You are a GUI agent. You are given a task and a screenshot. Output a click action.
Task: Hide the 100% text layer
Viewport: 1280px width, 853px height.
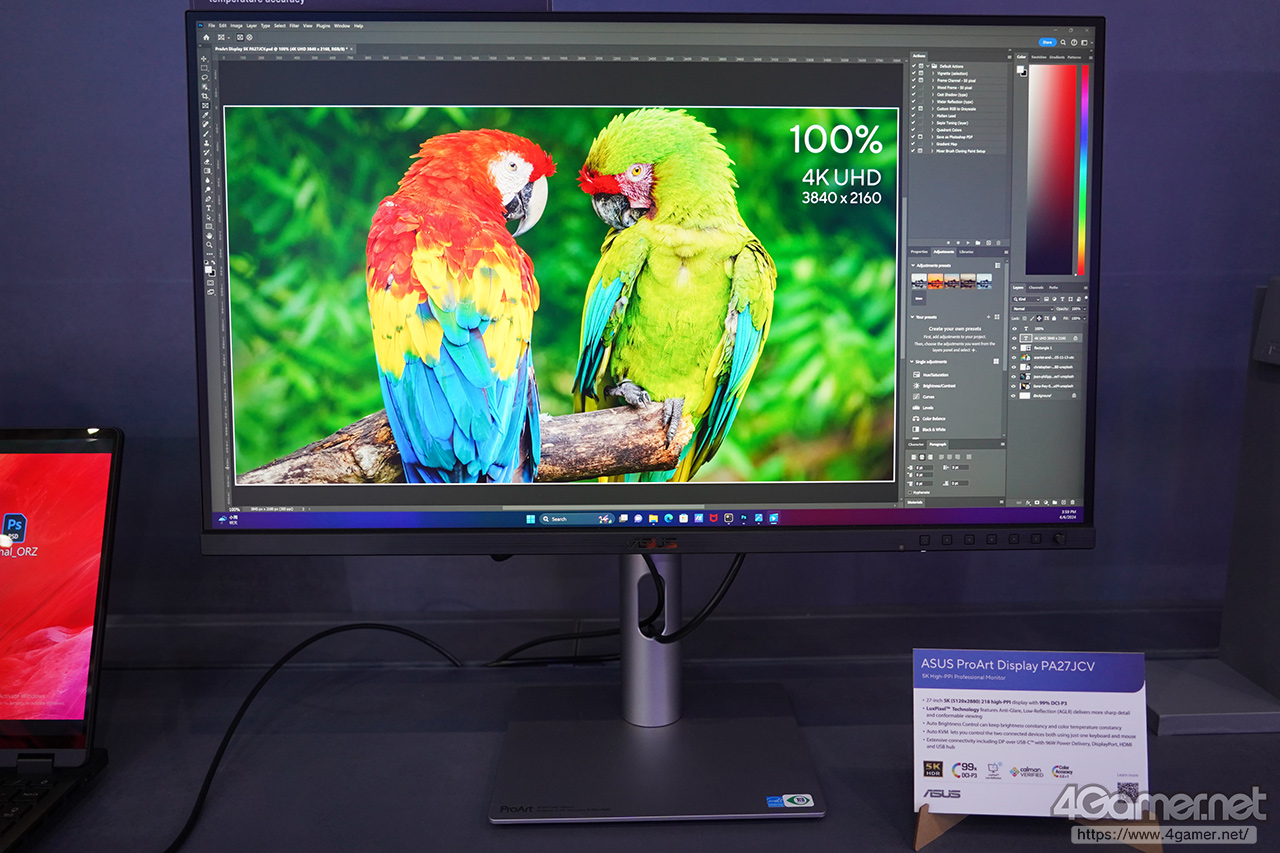(x=1014, y=328)
